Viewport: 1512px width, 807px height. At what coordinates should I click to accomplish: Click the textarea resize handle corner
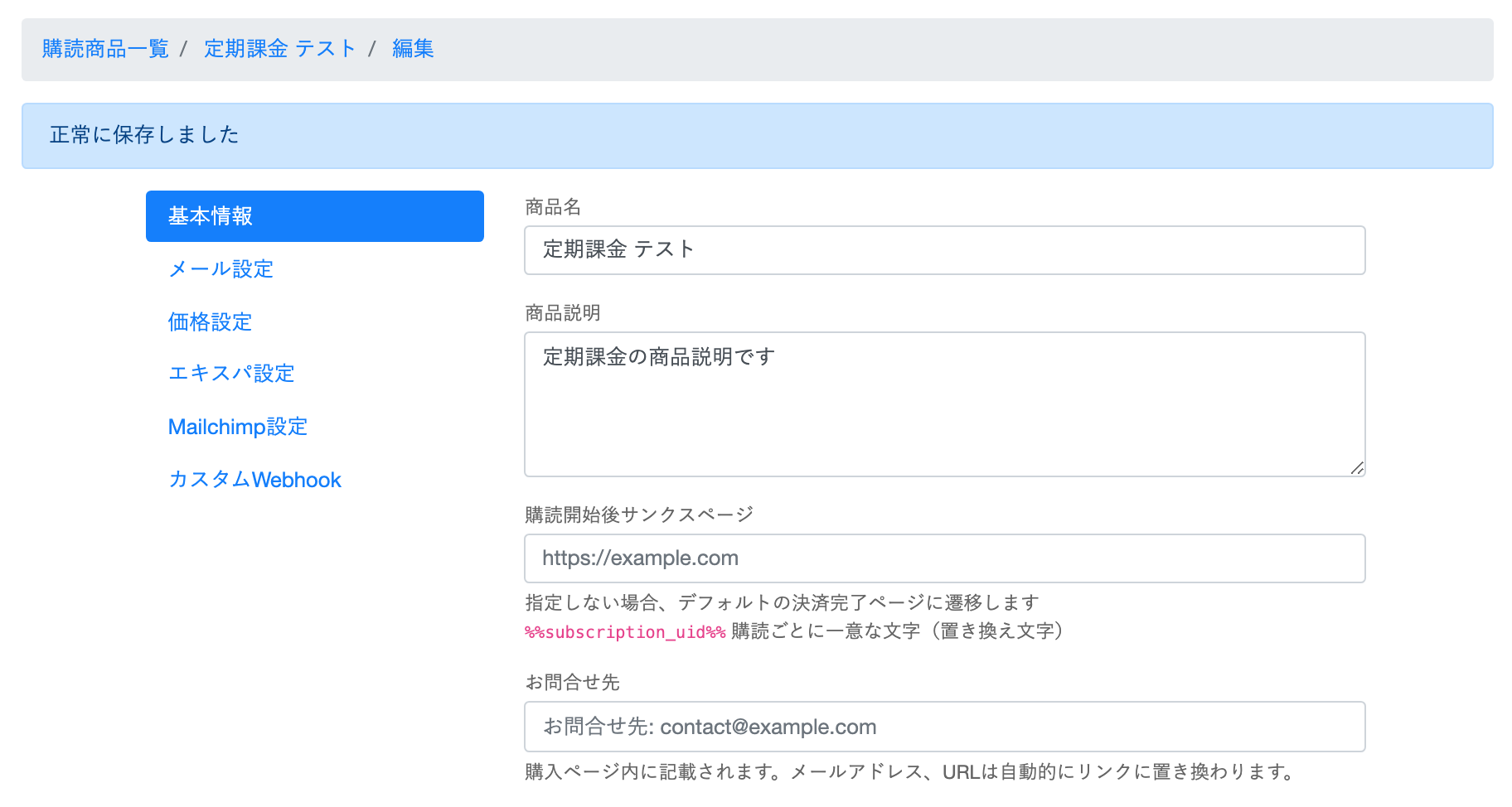point(1356,468)
